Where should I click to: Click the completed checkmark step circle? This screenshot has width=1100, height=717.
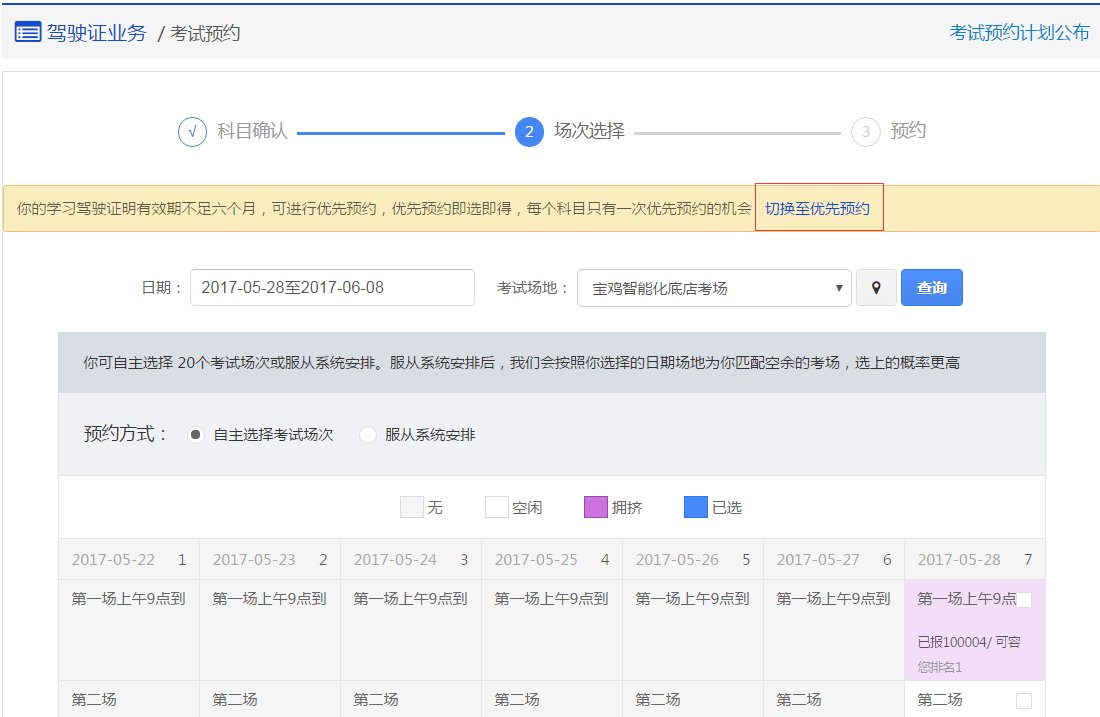tap(192, 130)
